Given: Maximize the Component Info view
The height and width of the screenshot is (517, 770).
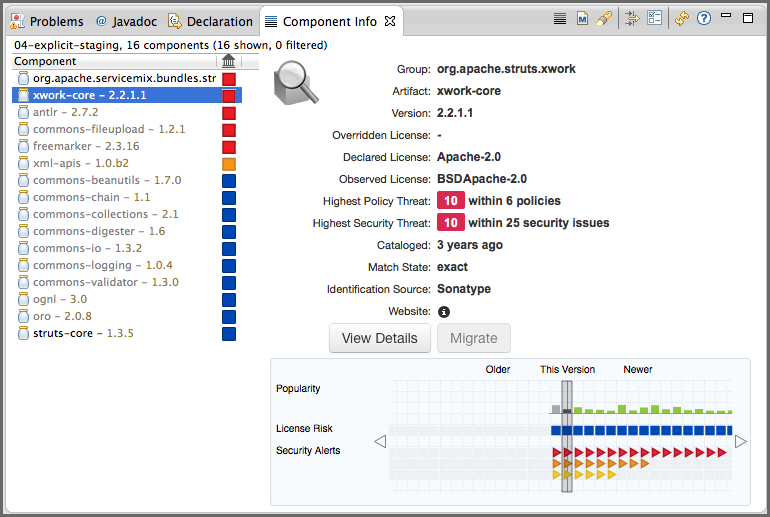Looking at the screenshot, I should pyautogui.click(x=748, y=18).
